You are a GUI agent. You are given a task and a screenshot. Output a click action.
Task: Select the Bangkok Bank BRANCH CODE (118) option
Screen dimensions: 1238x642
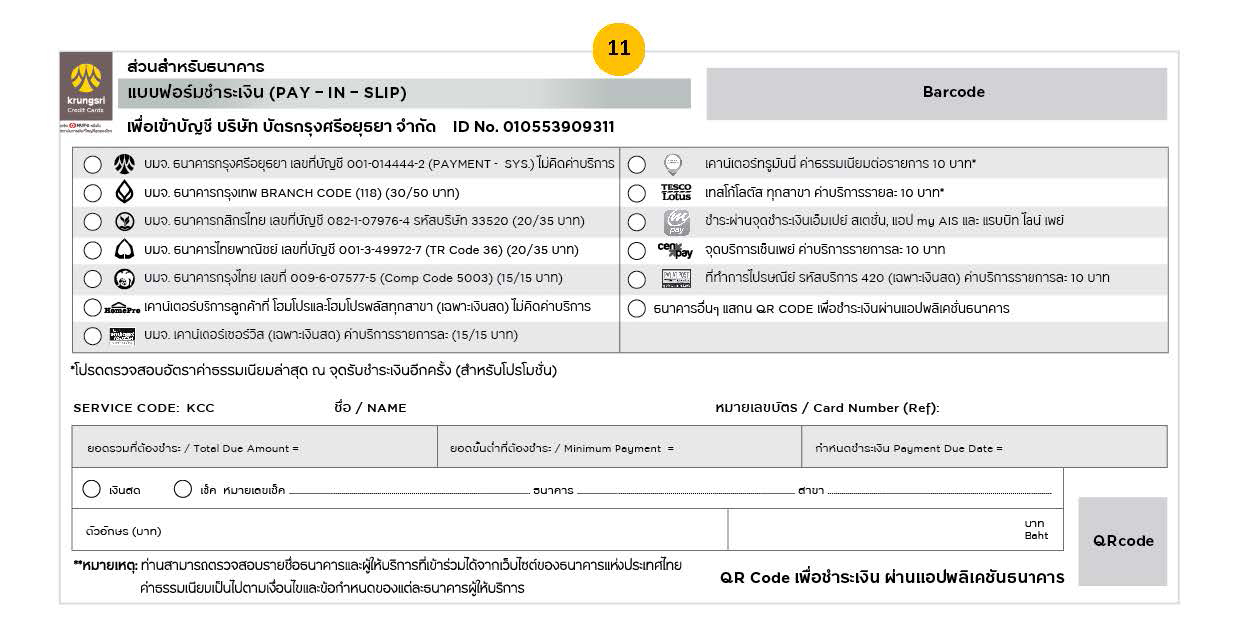[x=92, y=193]
